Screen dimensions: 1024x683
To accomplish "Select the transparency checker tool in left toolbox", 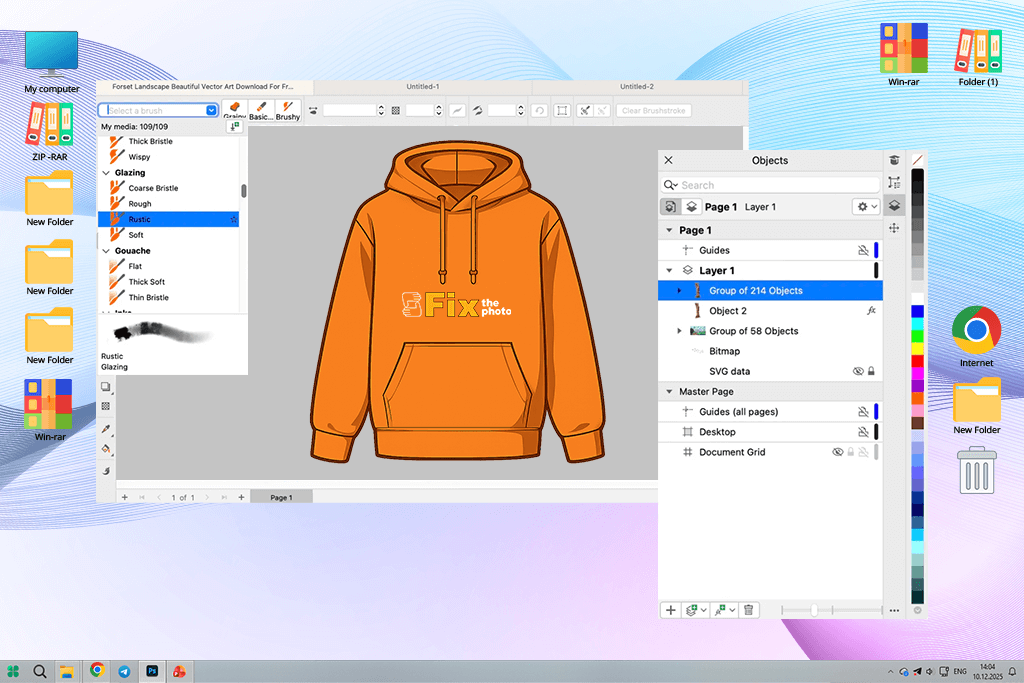I will point(106,406).
